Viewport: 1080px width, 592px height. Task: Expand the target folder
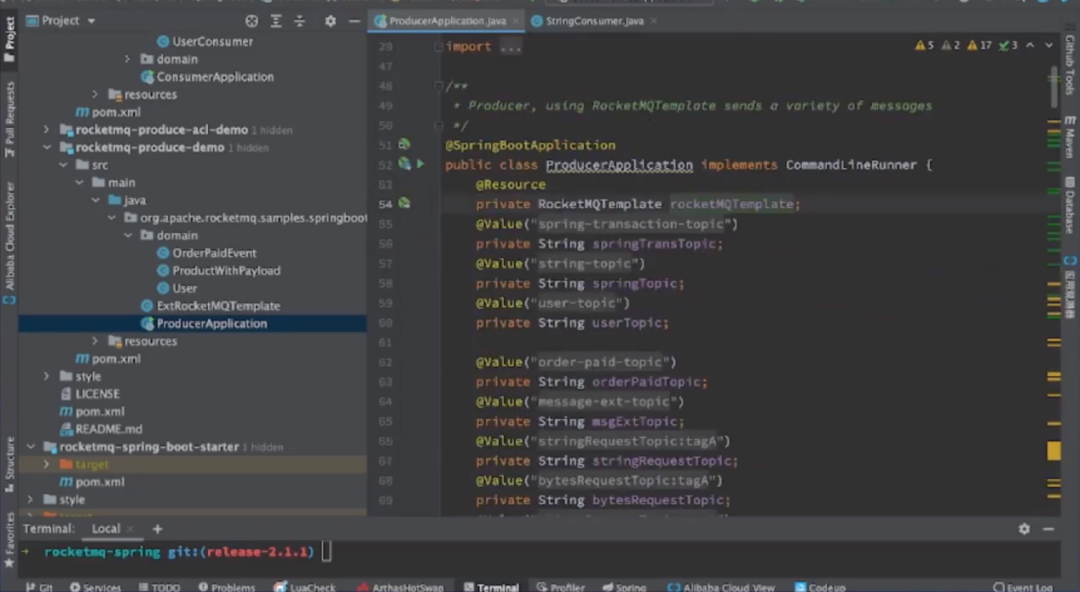pyautogui.click(x=46, y=464)
